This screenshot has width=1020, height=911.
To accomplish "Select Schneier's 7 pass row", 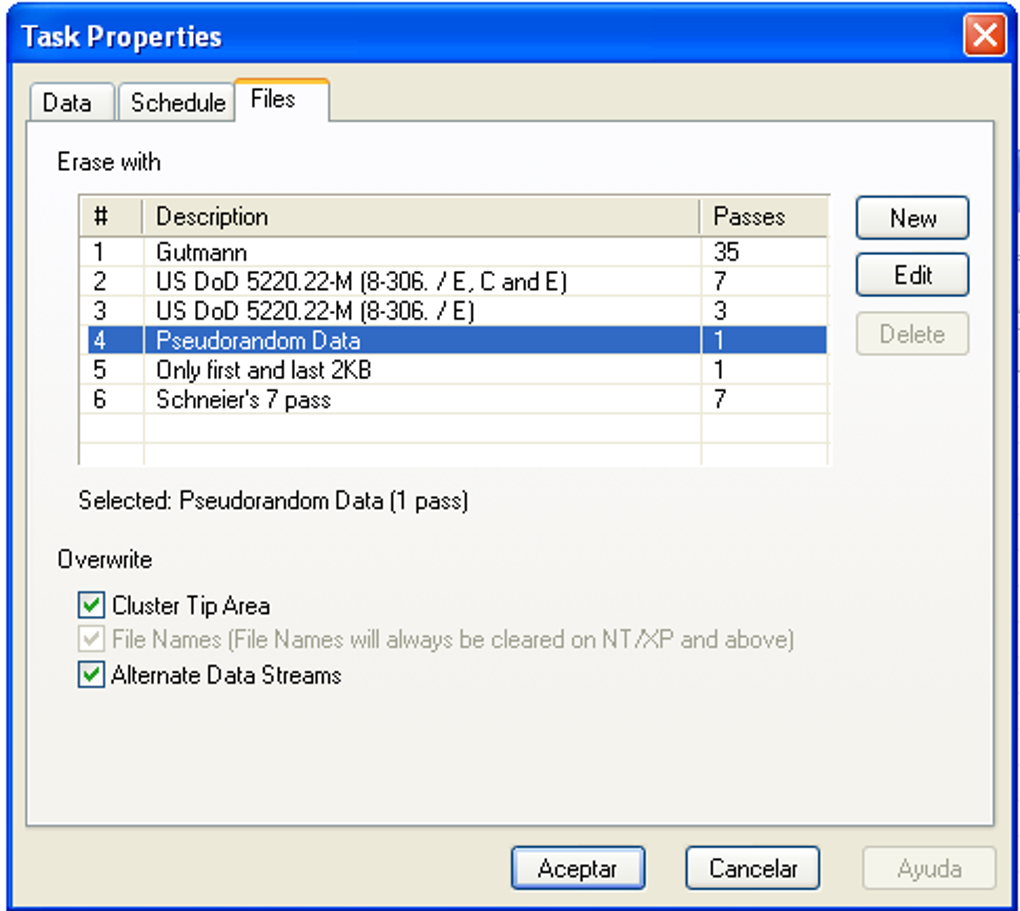I will [453, 399].
